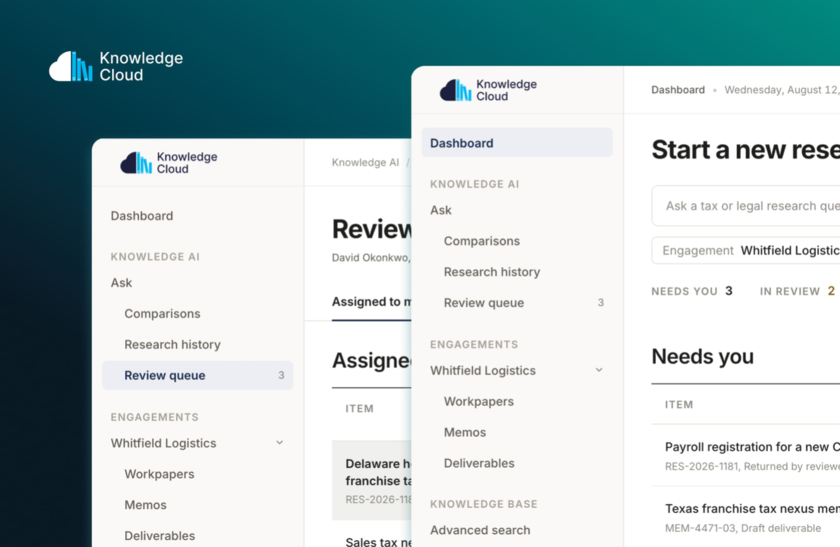Click the Dashboard breadcrumb in front window
Screen dimensions: 840x547
click(x=678, y=90)
